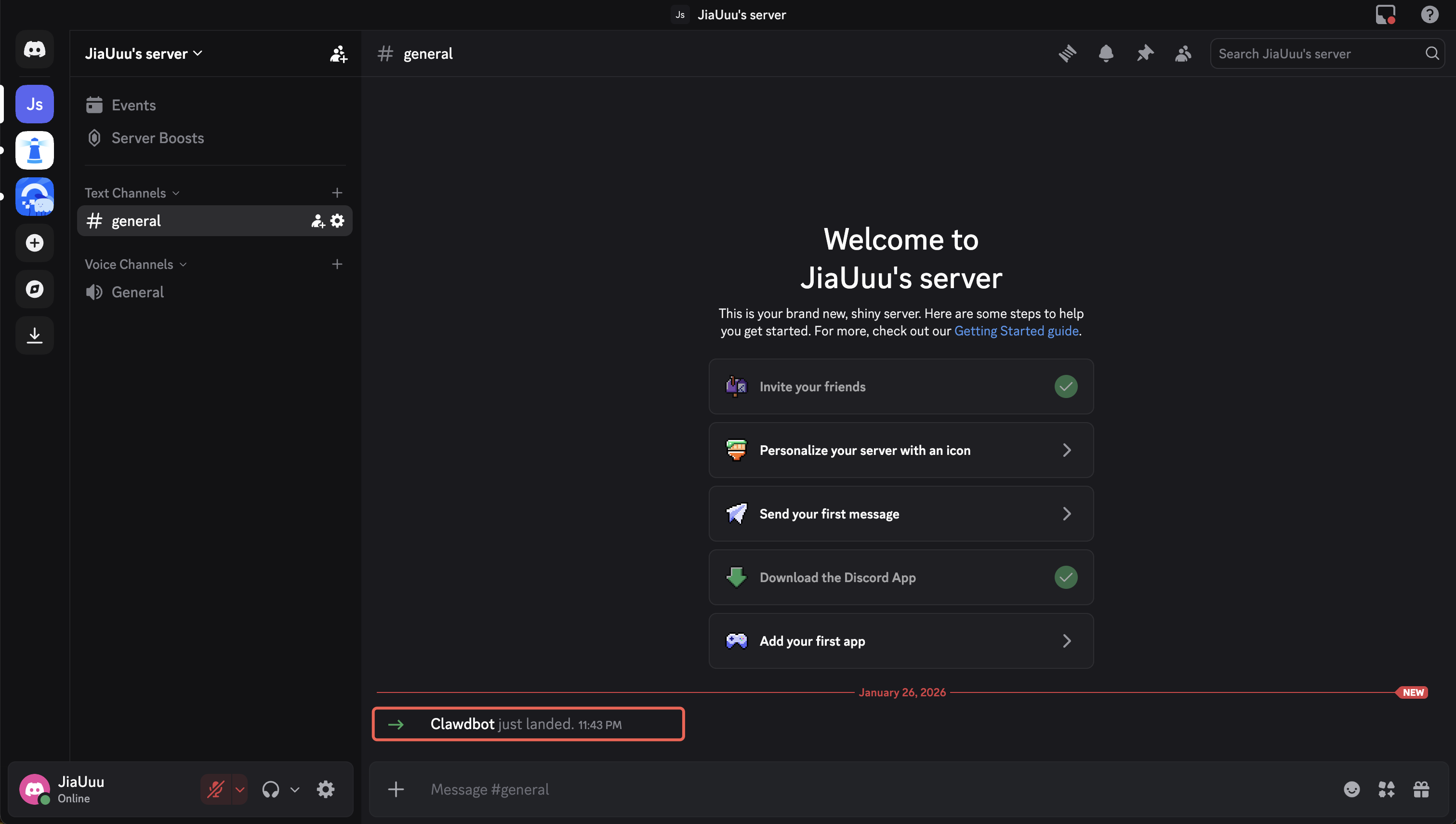Show the member list icon
This screenshot has height=824, width=1456.
pyautogui.click(x=1183, y=54)
